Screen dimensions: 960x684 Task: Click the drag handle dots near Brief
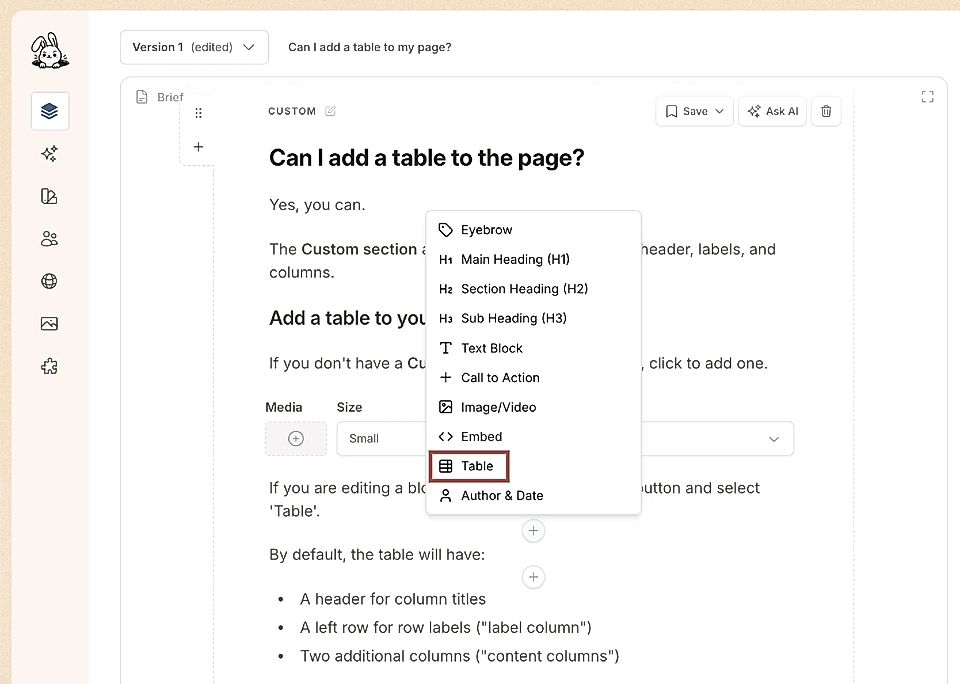198,113
